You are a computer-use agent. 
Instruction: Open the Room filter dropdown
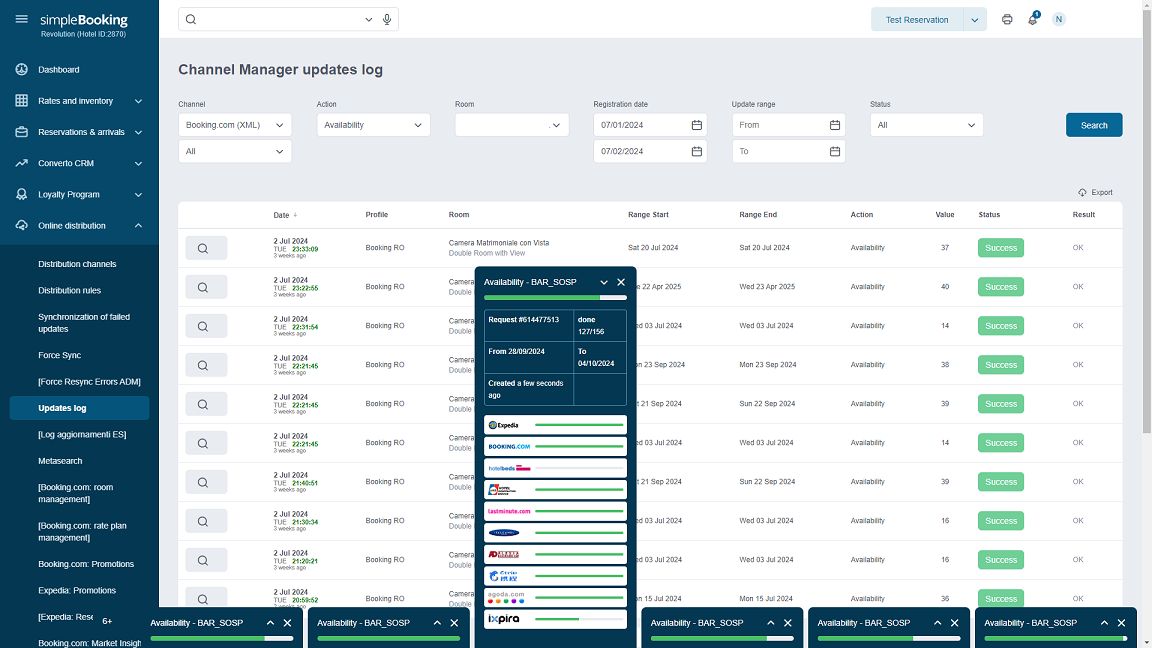(511, 125)
